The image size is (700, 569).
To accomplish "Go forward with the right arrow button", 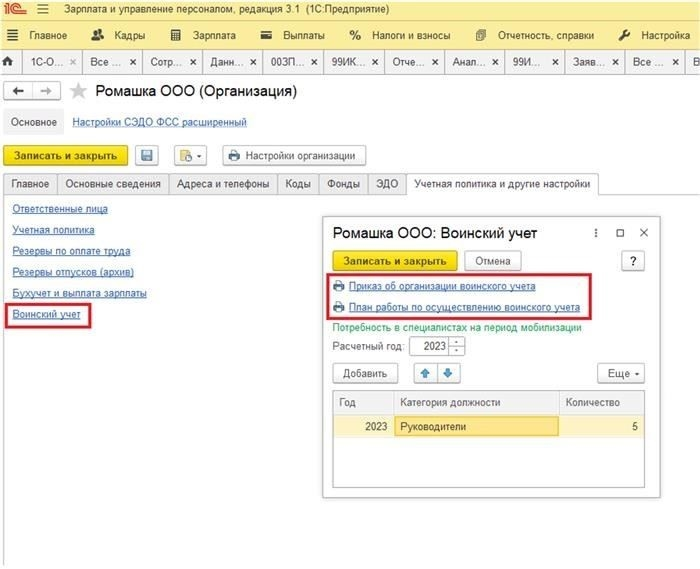I will click(x=46, y=91).
